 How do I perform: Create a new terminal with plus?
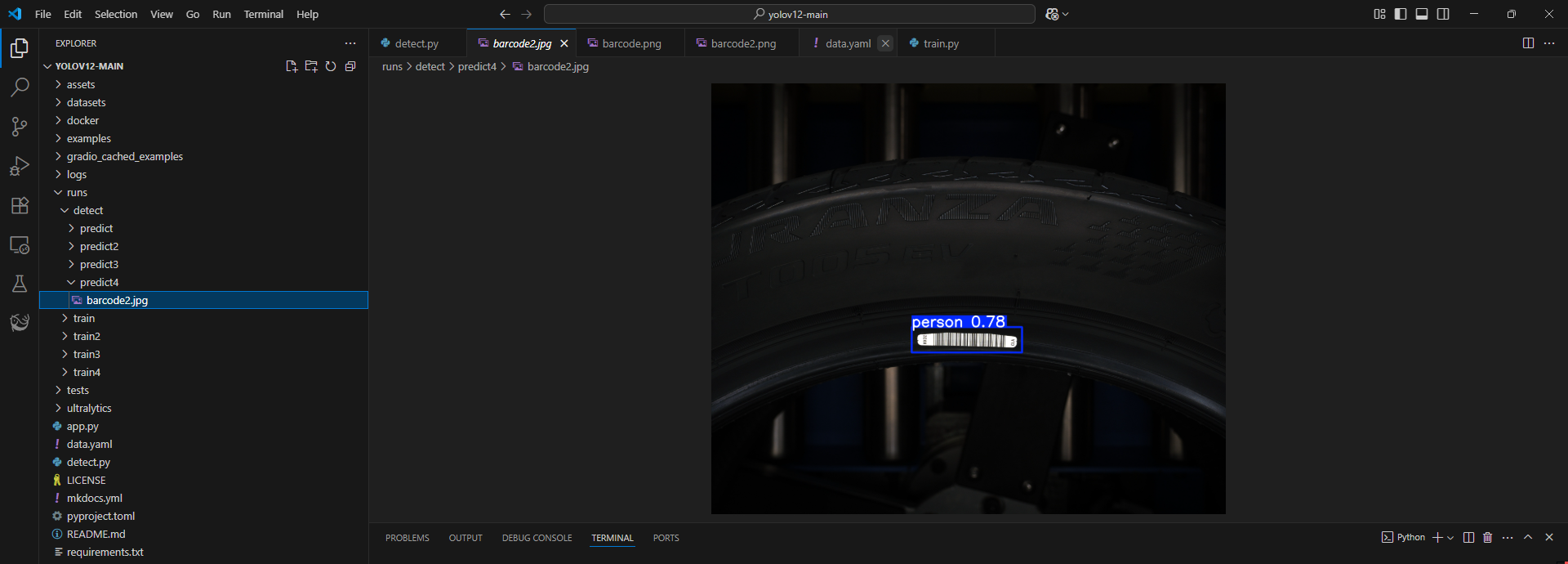tap(1437, 537)
